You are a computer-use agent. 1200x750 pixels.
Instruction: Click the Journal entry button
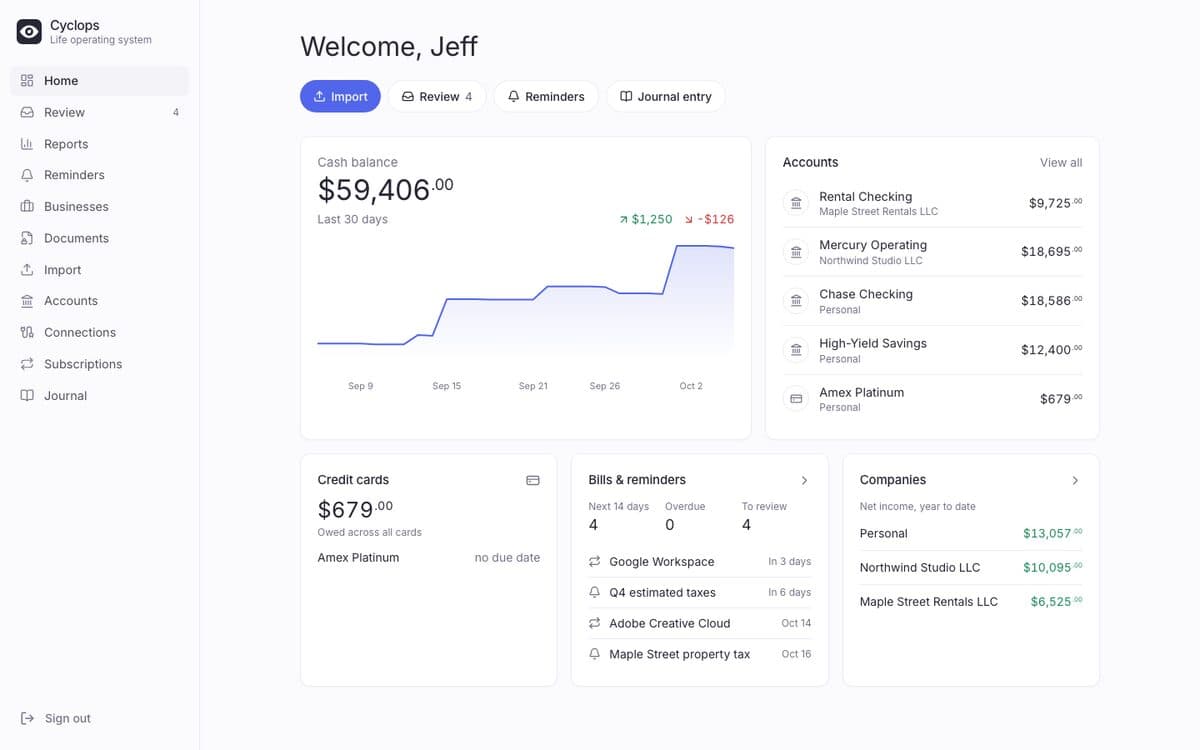(666, 96)
